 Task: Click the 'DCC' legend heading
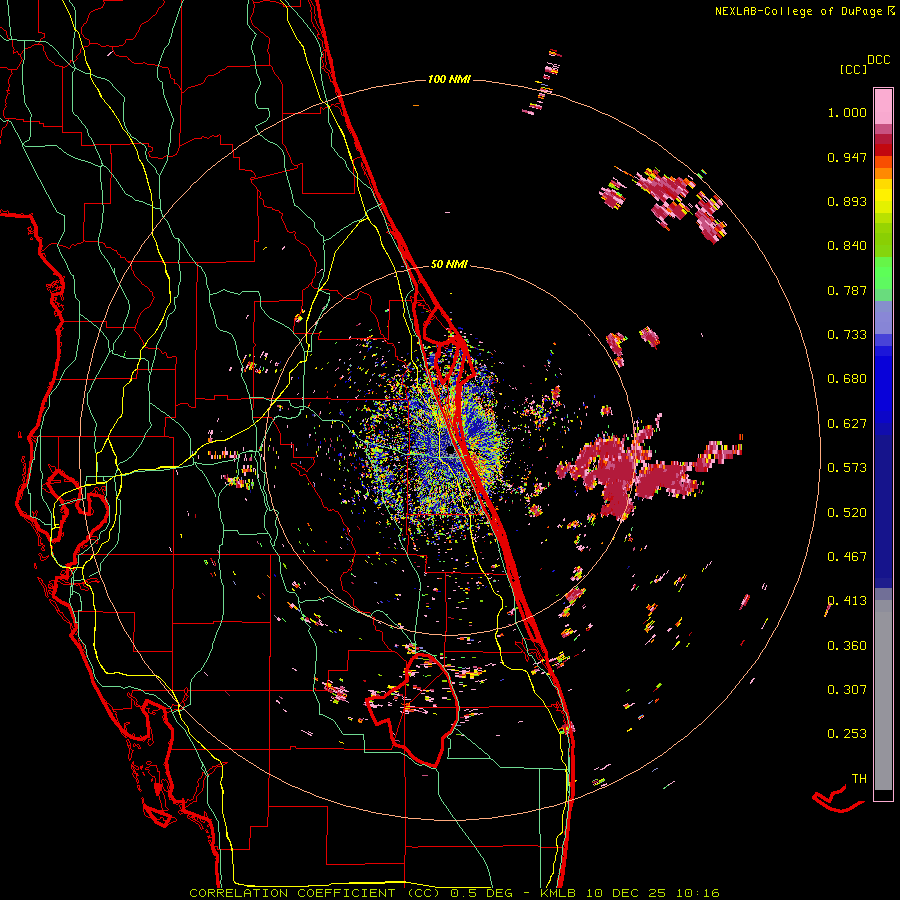click(878, 60)
